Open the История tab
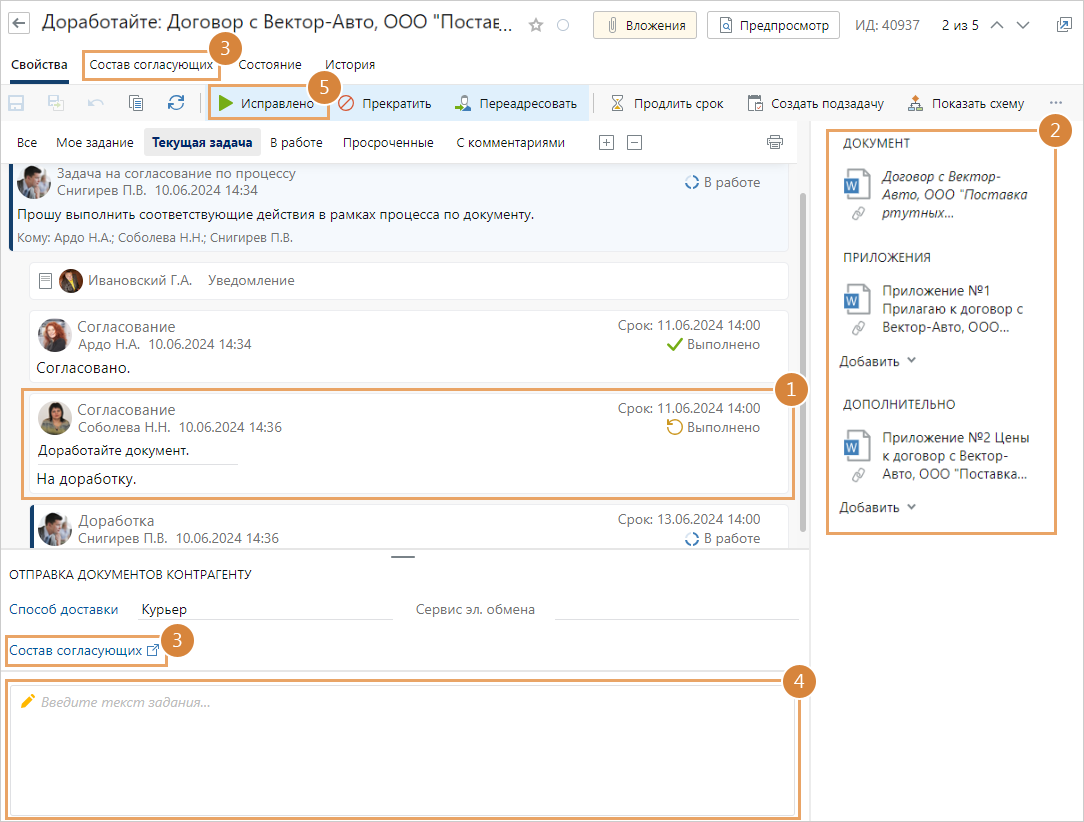 pyautogui.click(x=349, y=64)
